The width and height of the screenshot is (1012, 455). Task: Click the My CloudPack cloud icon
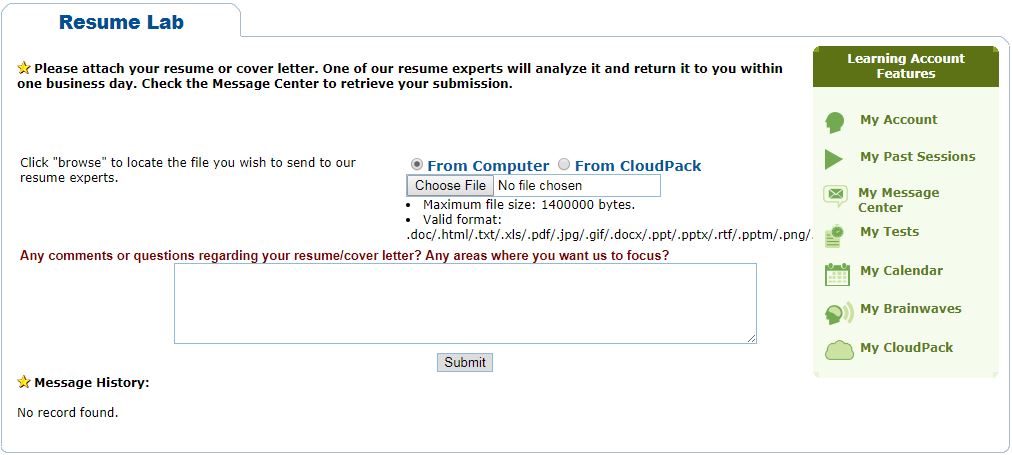click(x=838, y=350)
